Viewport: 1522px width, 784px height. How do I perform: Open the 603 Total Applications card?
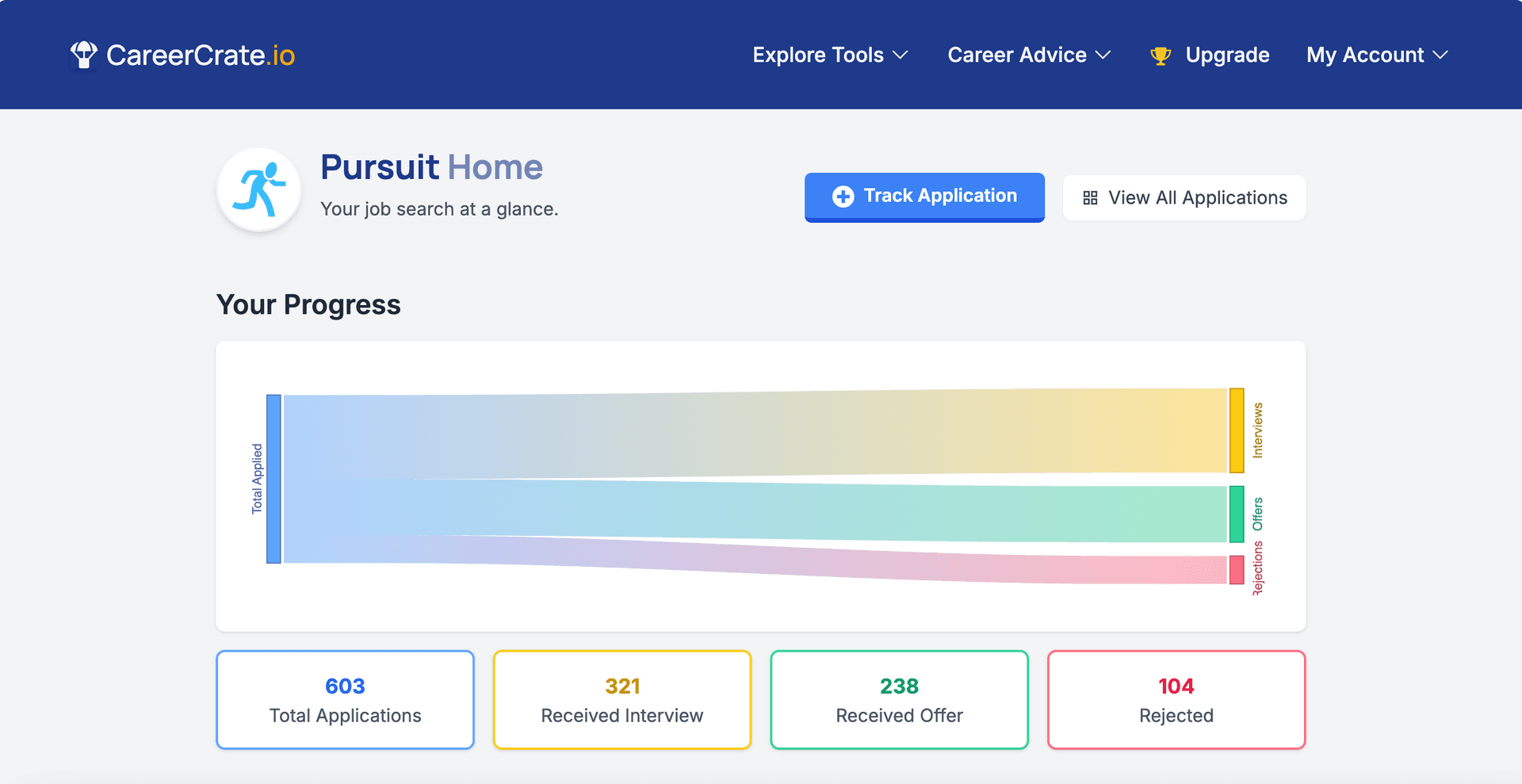345,700
